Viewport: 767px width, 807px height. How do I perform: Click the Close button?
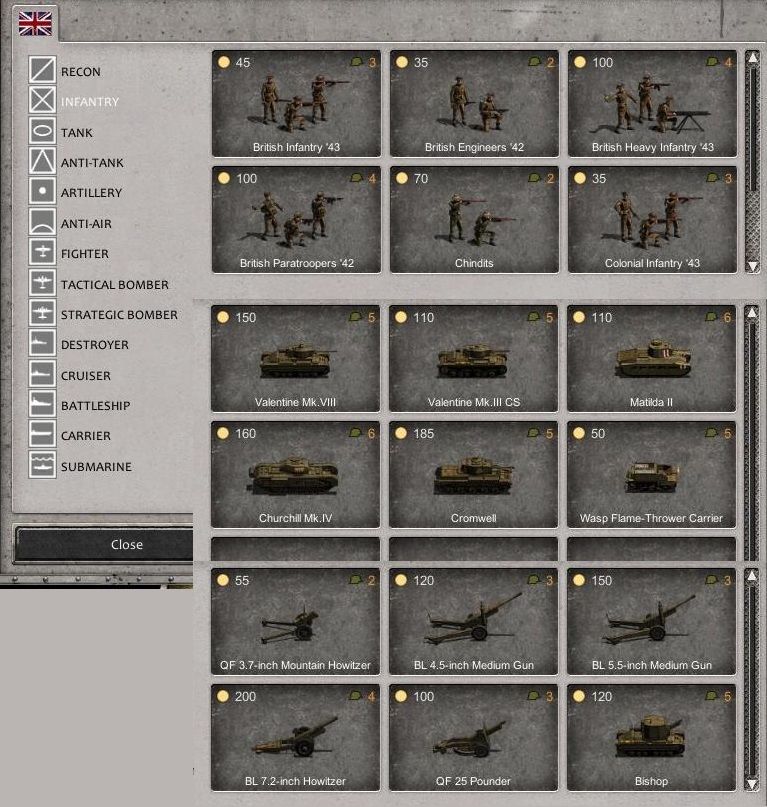pyautogui.click(x=104, y=545)
